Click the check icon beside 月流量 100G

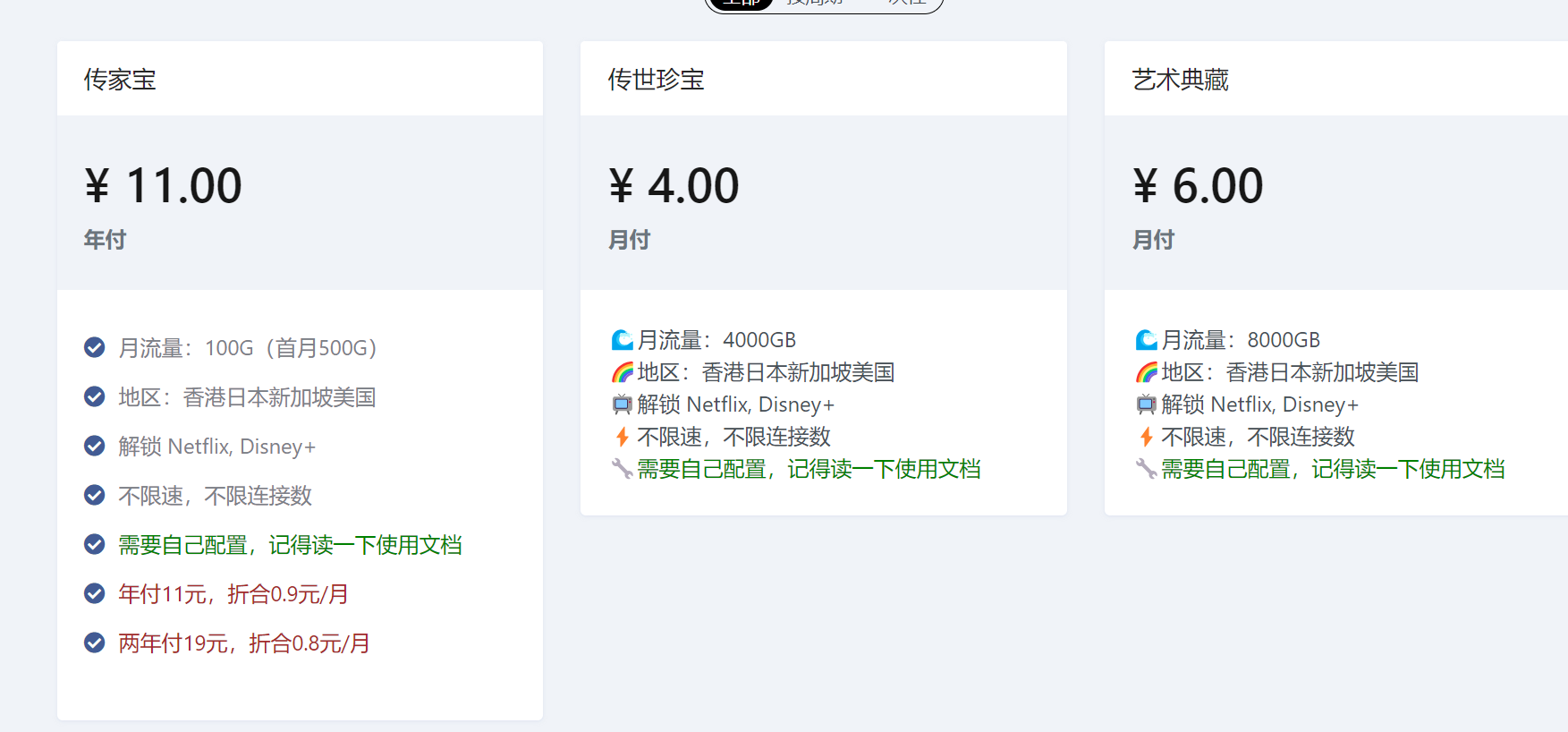(94, 347)
